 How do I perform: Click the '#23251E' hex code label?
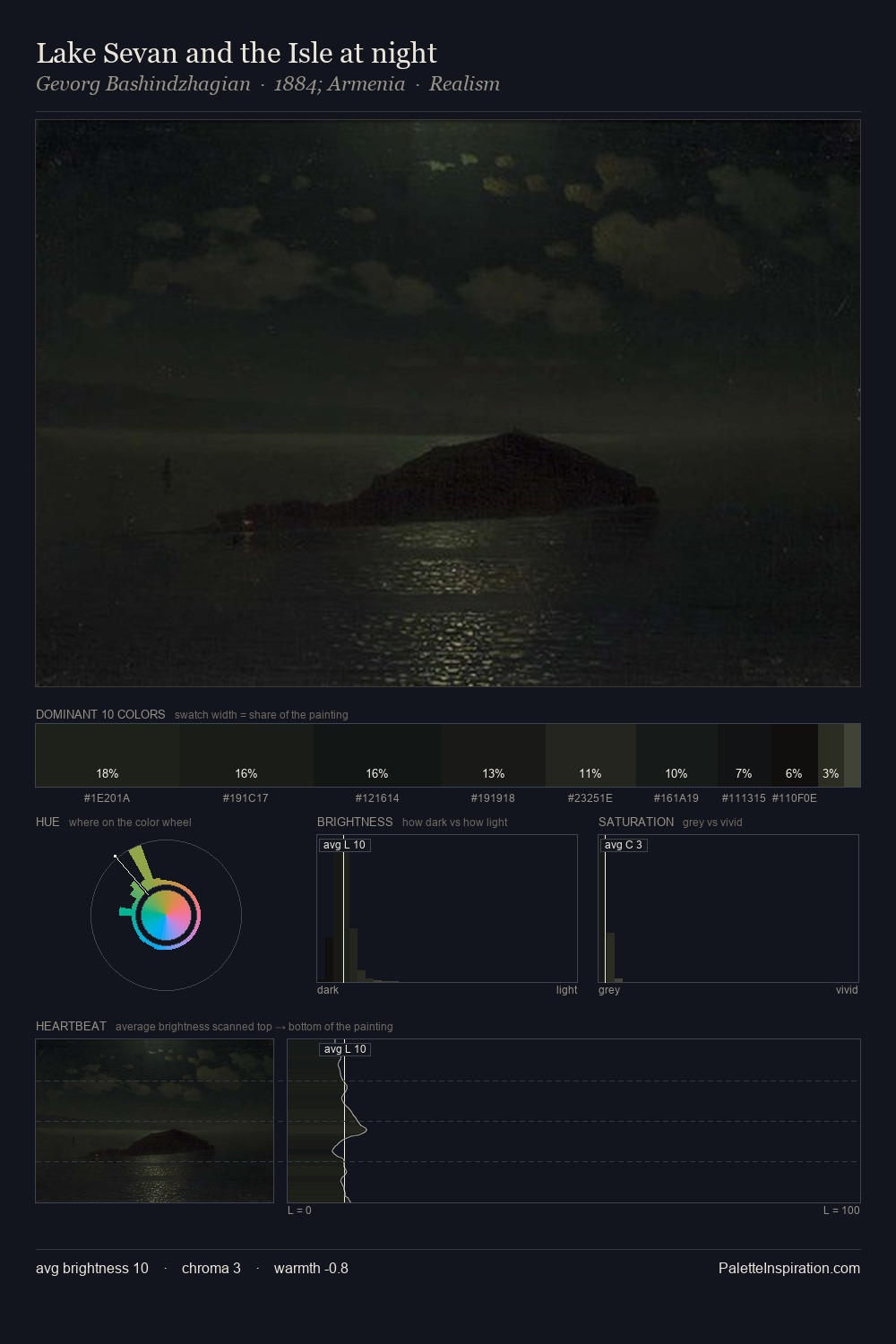[590, 798]
